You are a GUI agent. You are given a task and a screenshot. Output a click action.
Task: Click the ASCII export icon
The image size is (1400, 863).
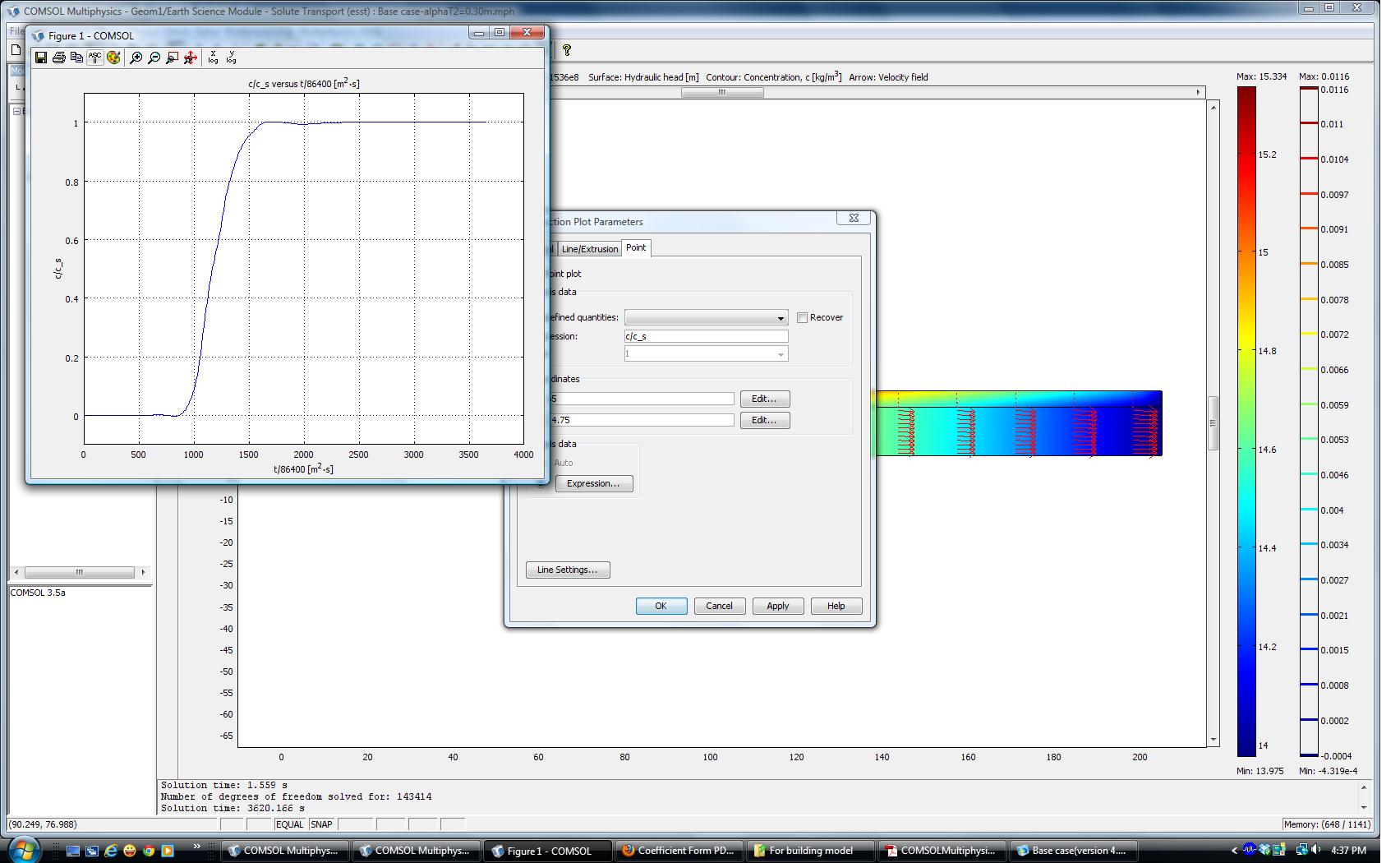pyautogui.click(x=95, y=58)
